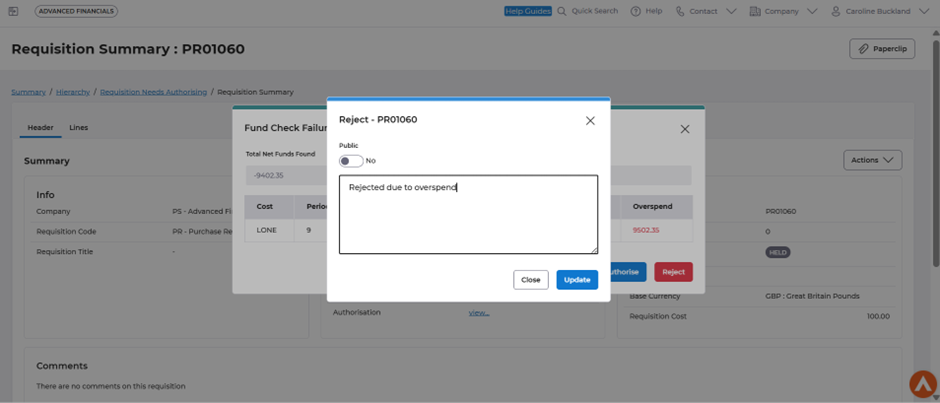Click the Requisition Cost 100.00 value
The width and height of the screenshot is (940, 403).
(878, 316)
